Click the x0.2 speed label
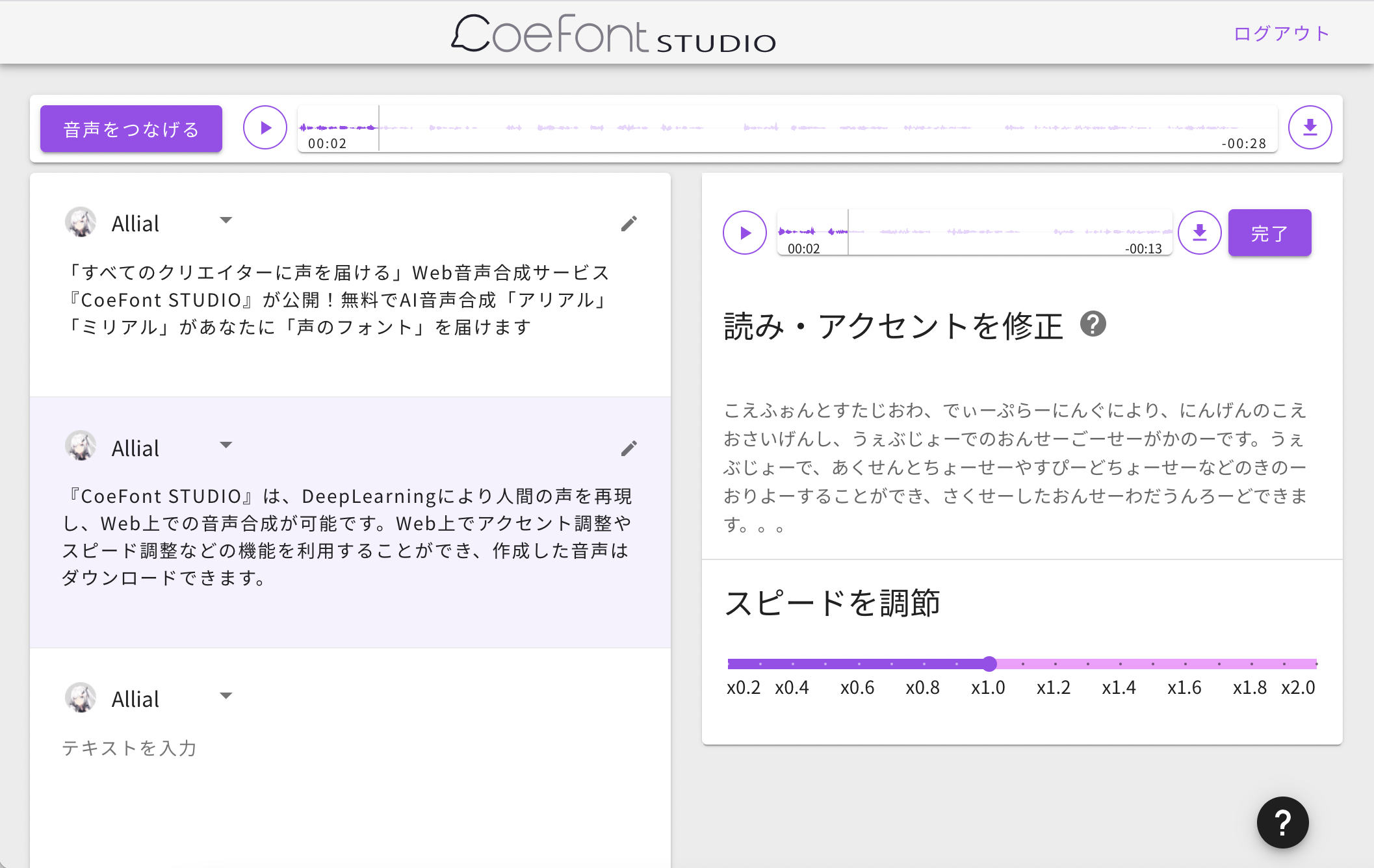This screenshot has width=1374, height=868. [x=744, y=687]
